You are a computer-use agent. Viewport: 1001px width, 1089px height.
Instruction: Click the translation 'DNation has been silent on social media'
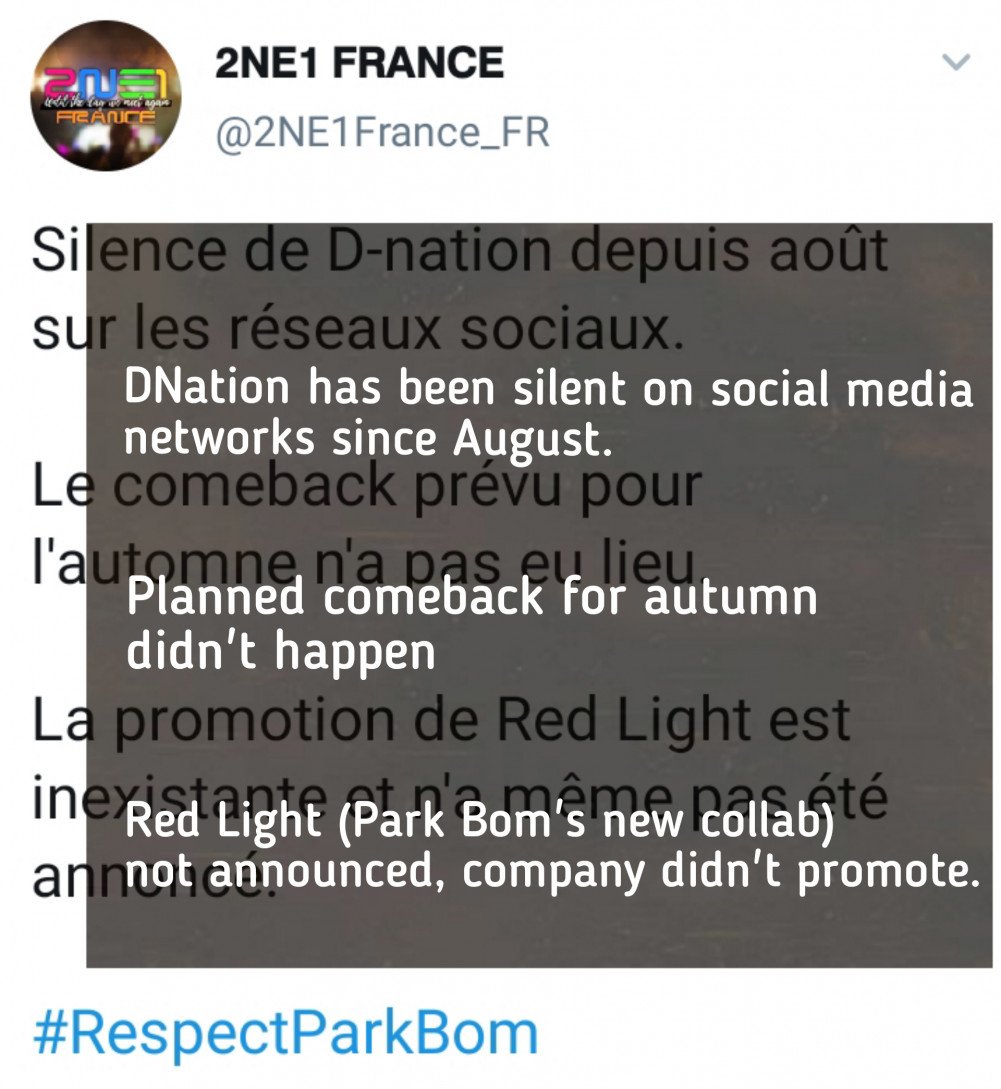[x=548, y=388]
